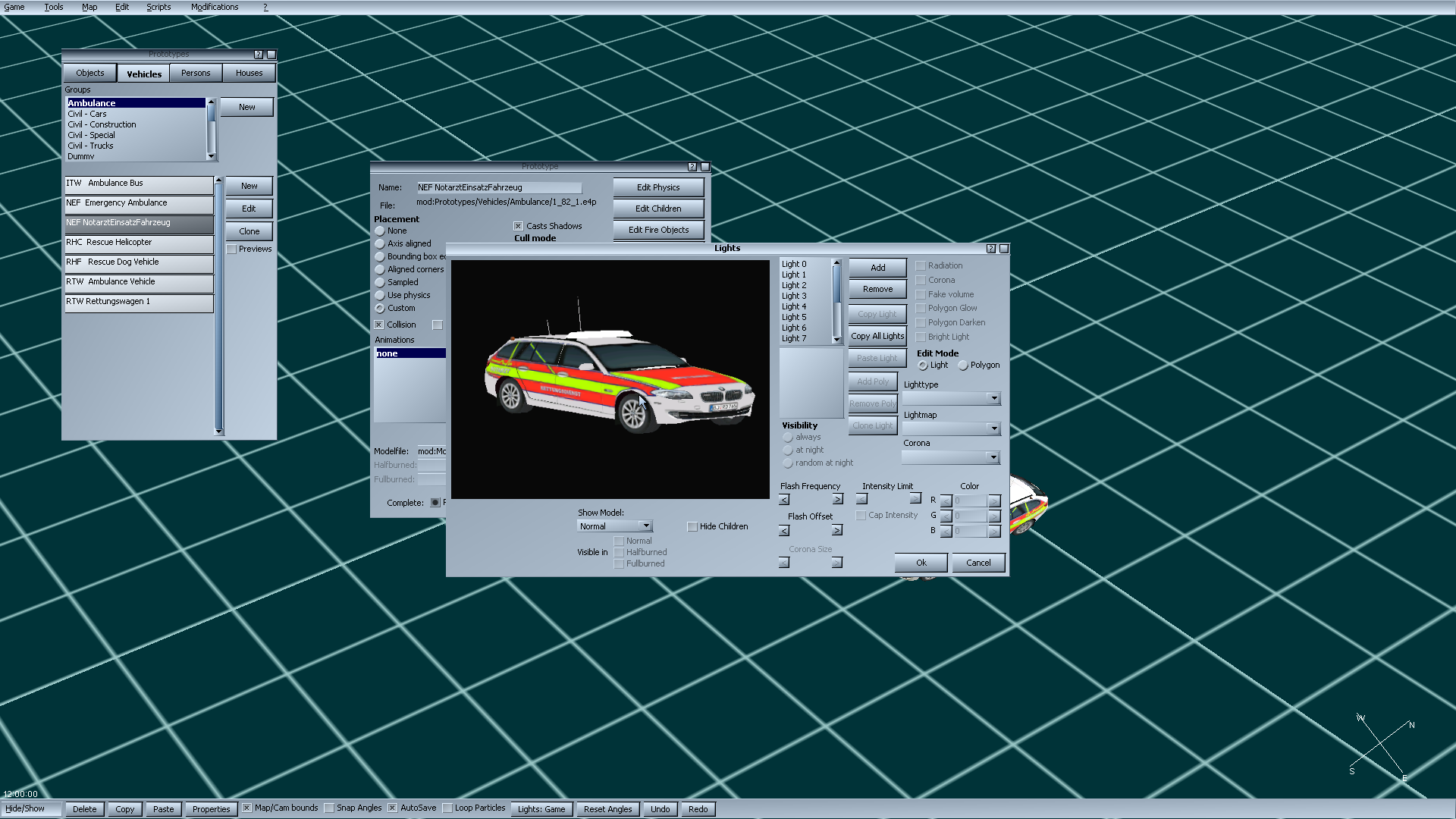The image size is (1456, 819).
Task: Switch to the Persons tab
Action: coord(196,74)
